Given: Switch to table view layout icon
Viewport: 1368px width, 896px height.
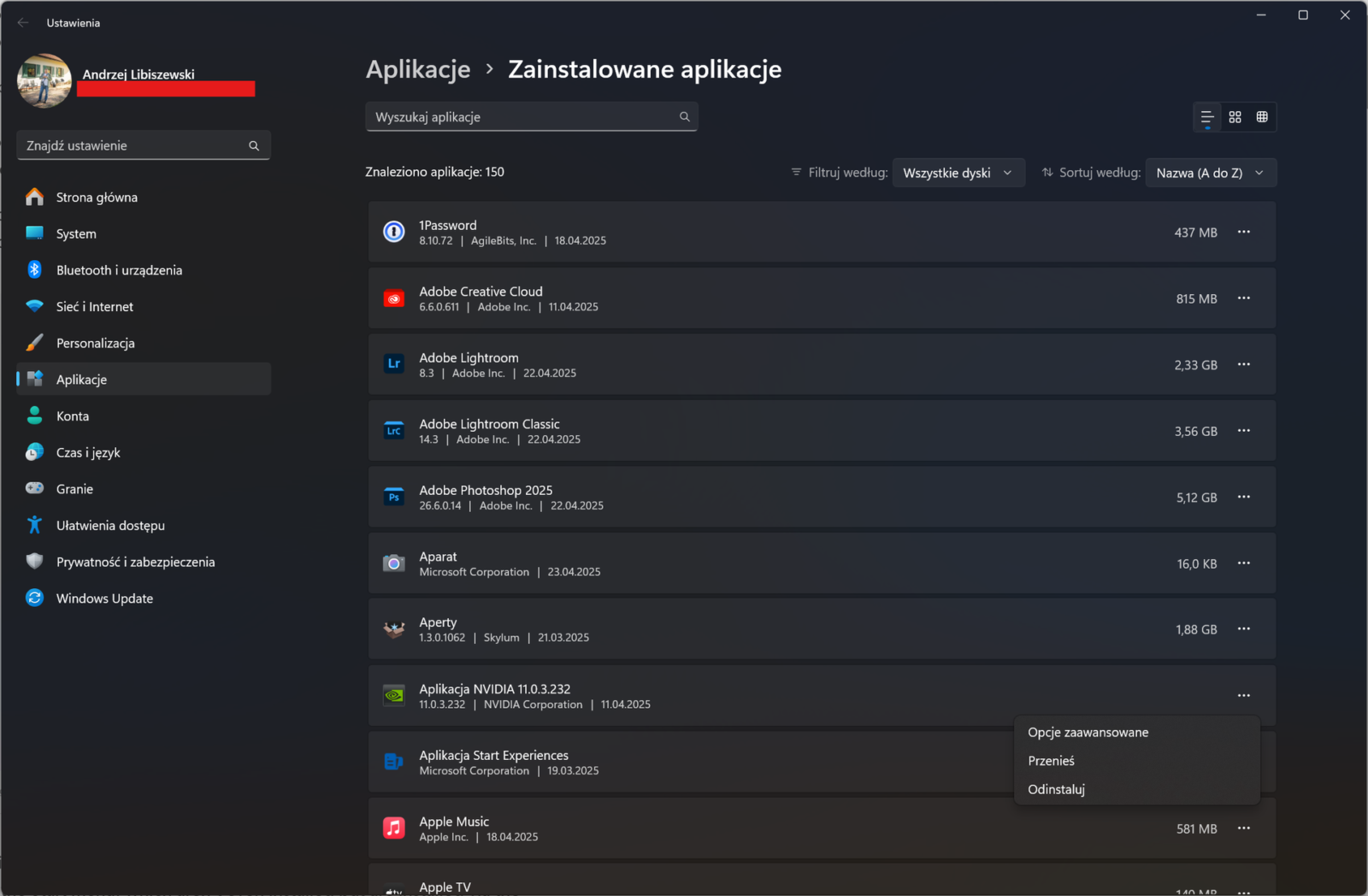Looking at the screenshot, I should (x=1262, y=117).
